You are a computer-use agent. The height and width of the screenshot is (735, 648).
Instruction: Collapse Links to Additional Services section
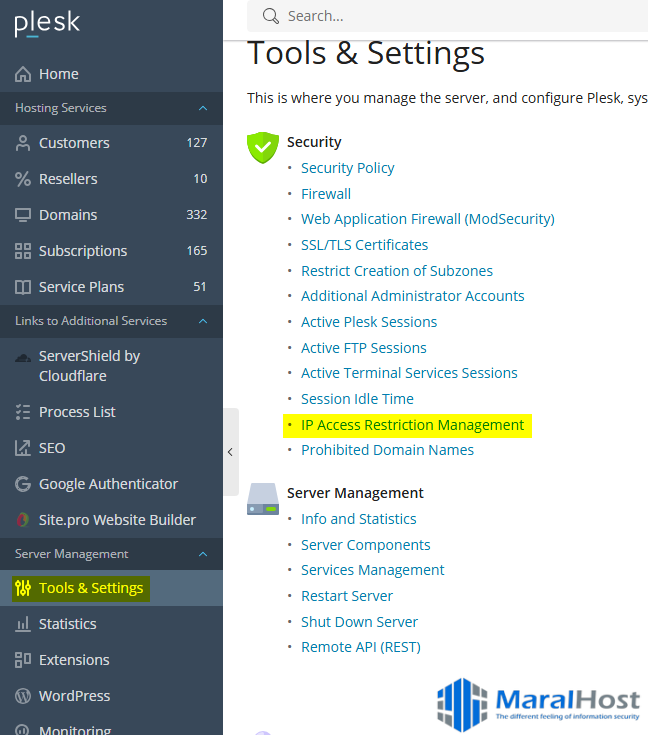[203, 321]
